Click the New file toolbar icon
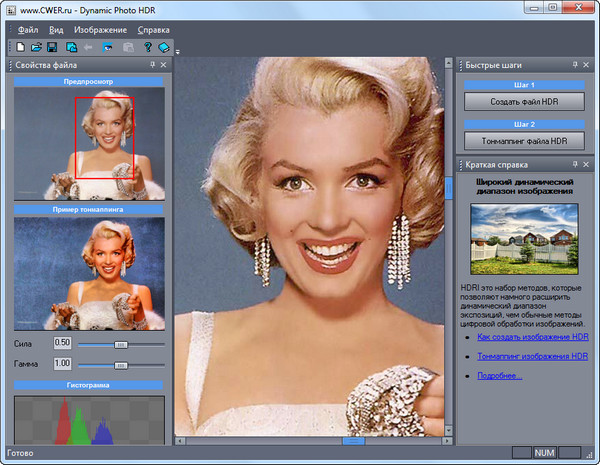The width and height of the screenshot is (600, 465). pos(20,47)
